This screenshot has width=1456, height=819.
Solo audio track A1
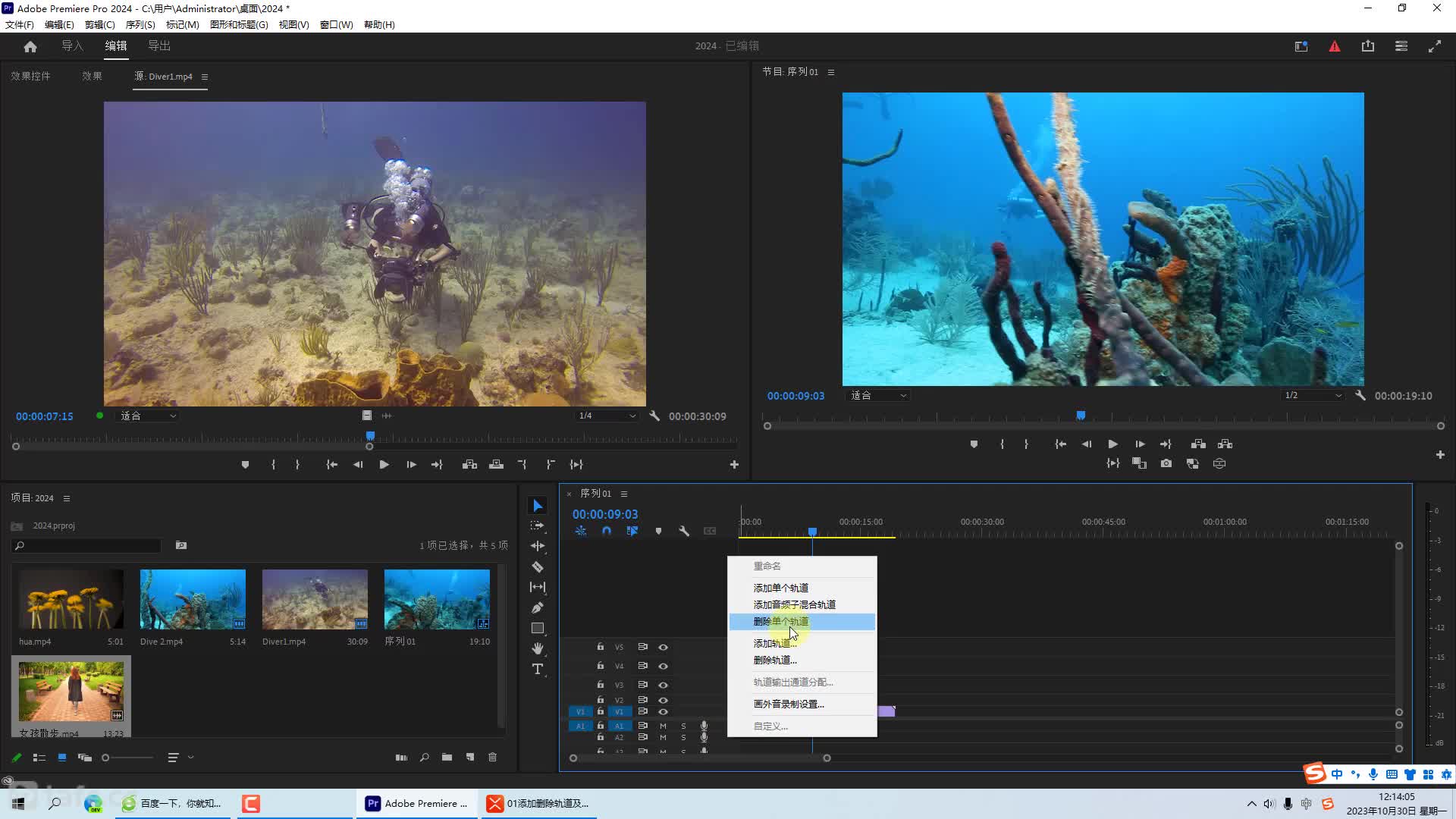(x=683, y=726)
